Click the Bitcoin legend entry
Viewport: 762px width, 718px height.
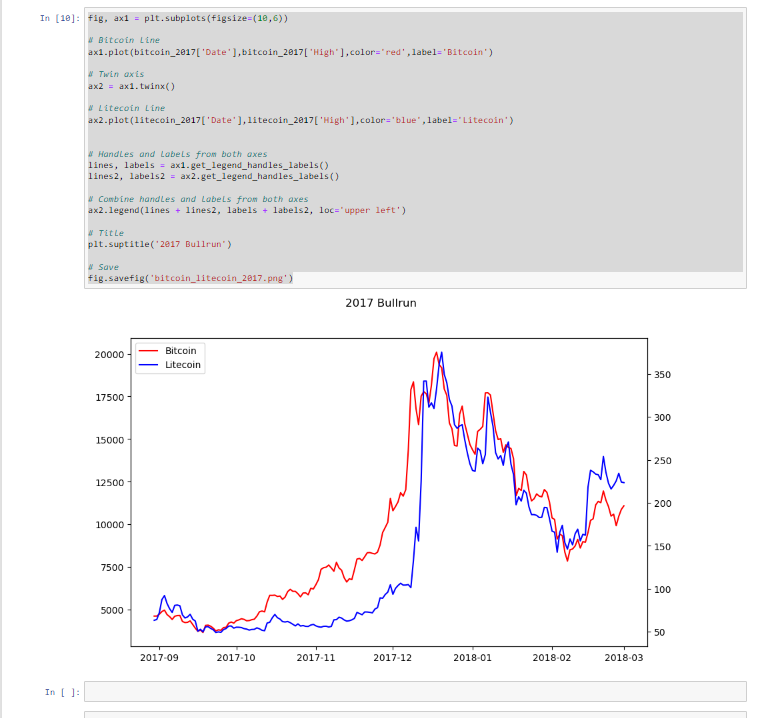coord(181,350)
